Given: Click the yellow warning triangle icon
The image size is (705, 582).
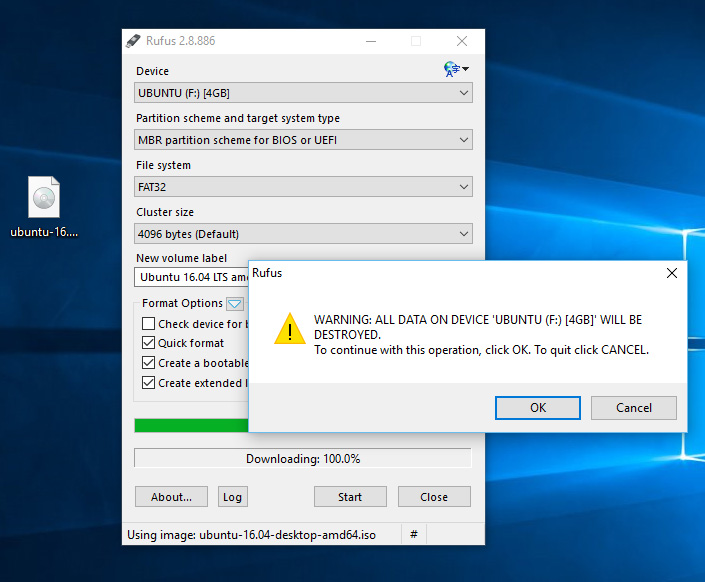Looking at the screenshot, I should (290, 329).
